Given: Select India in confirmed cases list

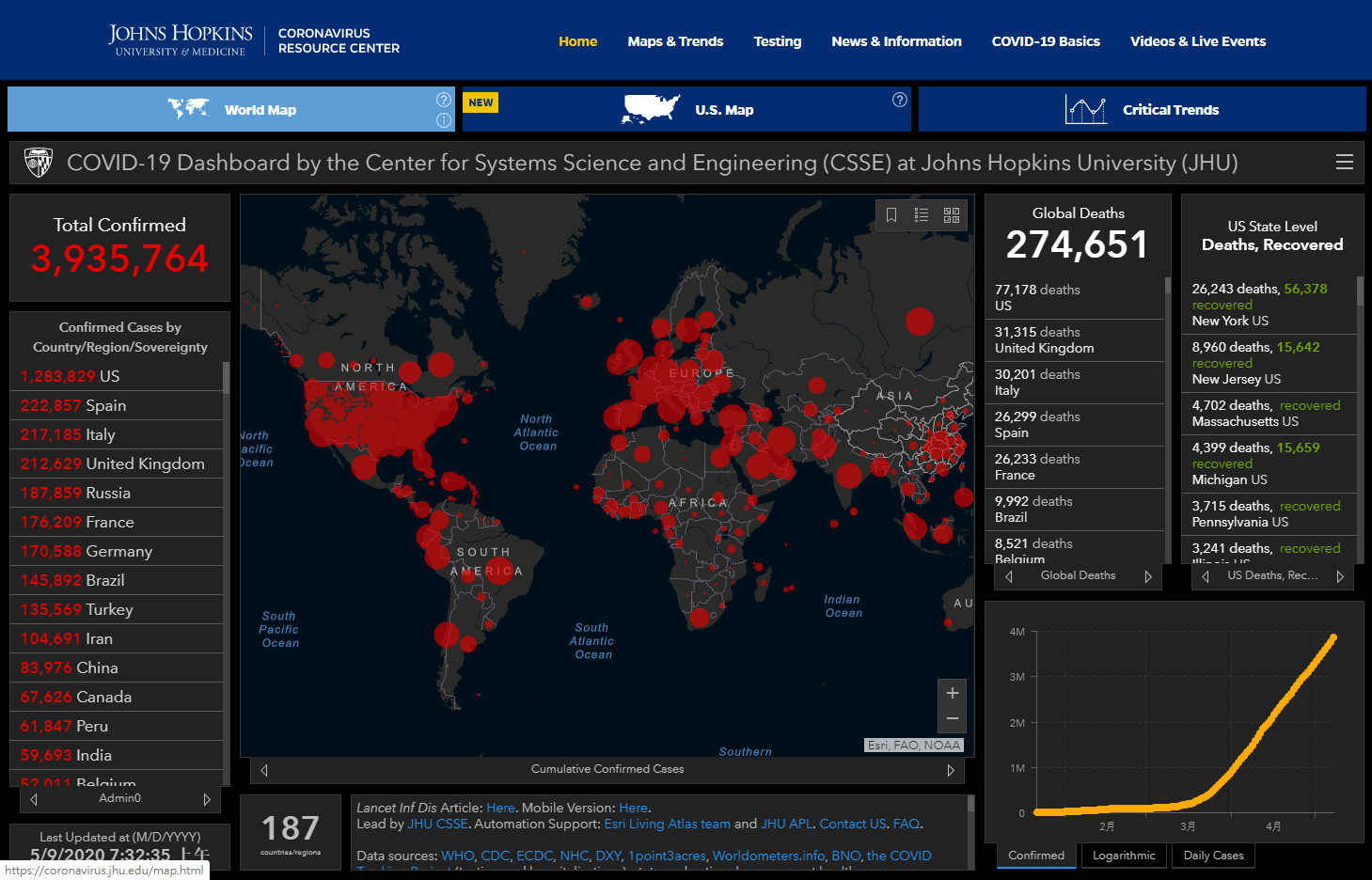Looking at the screenshot, I should [117, 755].
